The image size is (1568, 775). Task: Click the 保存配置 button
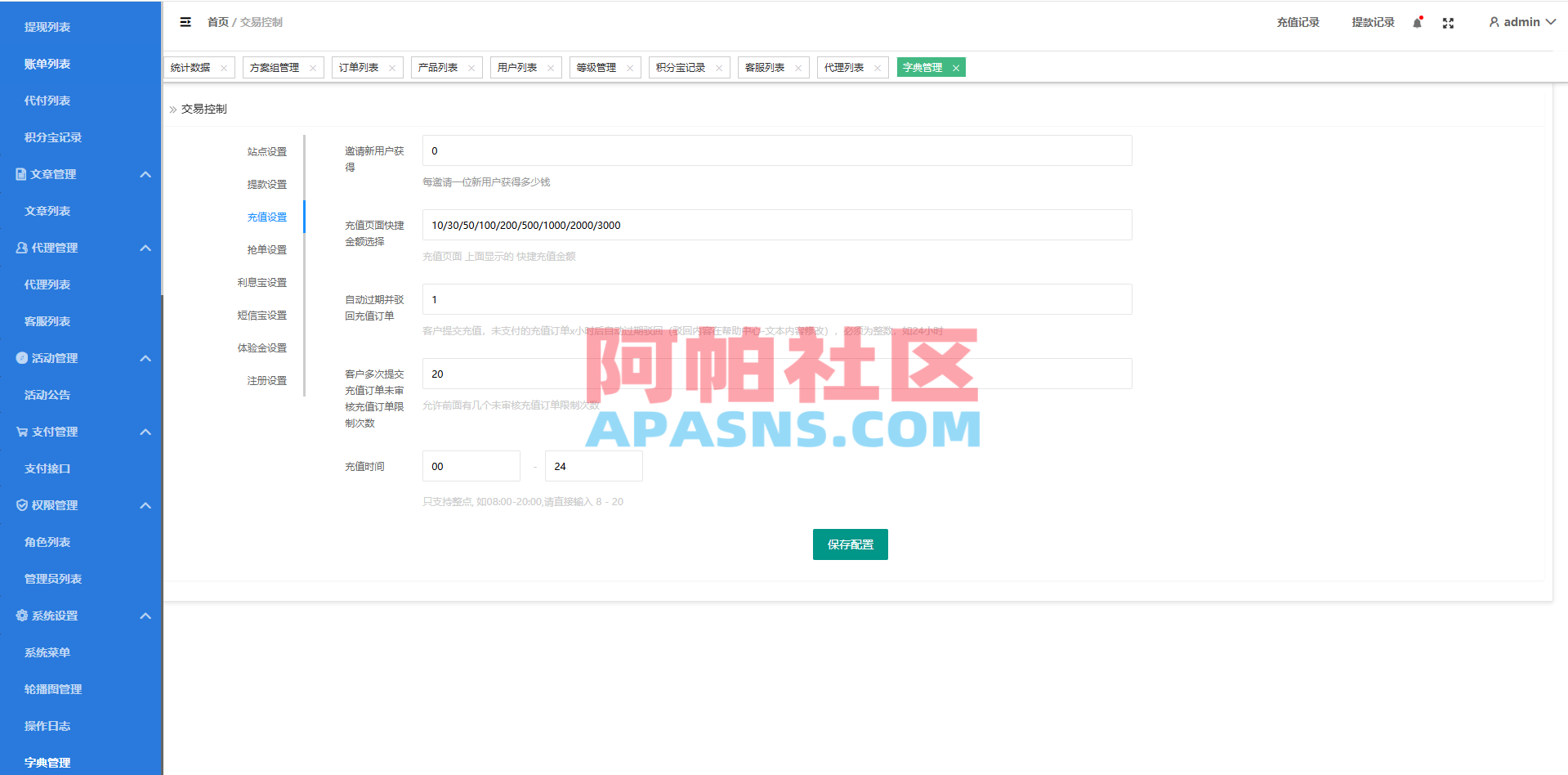[x=850, y=544]
